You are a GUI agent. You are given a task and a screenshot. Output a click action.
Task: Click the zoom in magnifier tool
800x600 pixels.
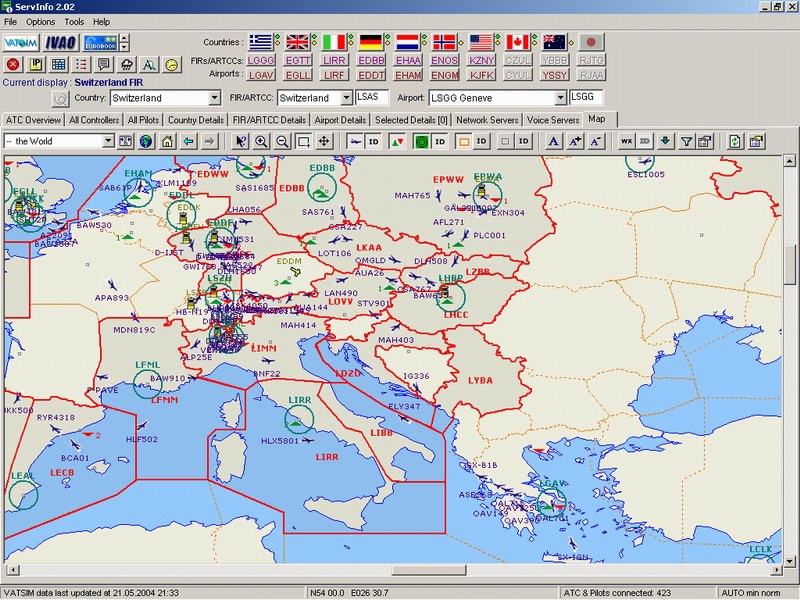pos(262,141)
